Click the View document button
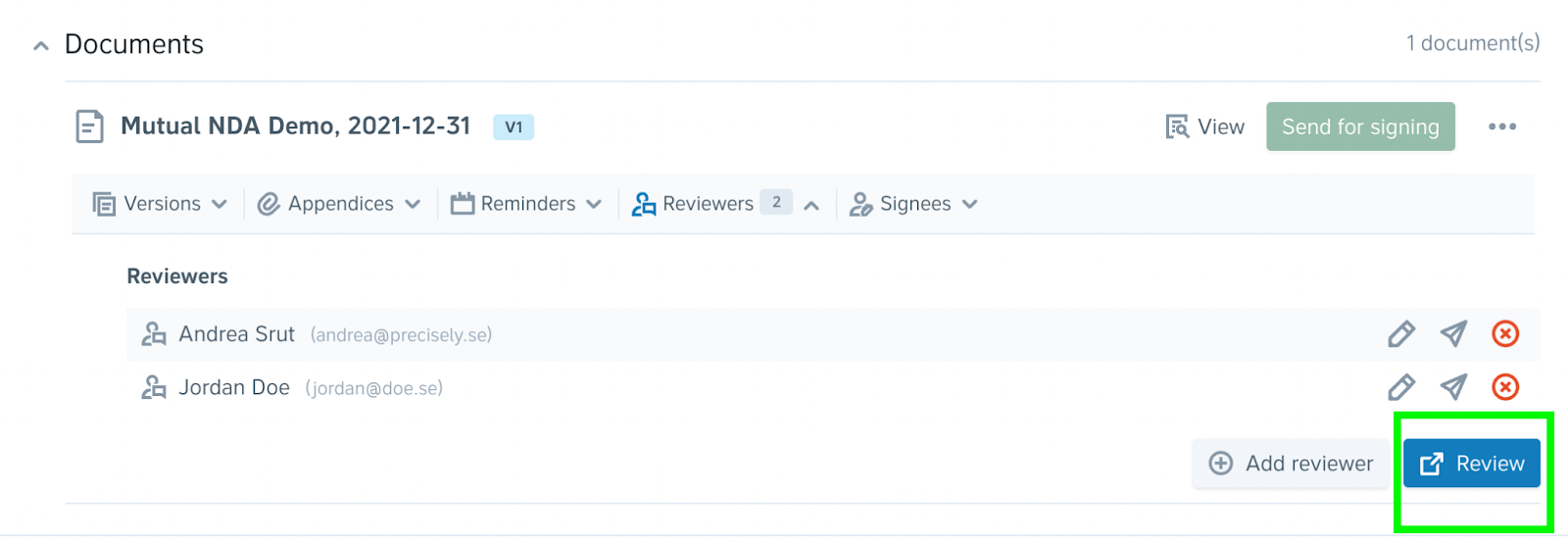Image resolution: width=1568 pixels, height=547 pixels. tap(1205, 126)
